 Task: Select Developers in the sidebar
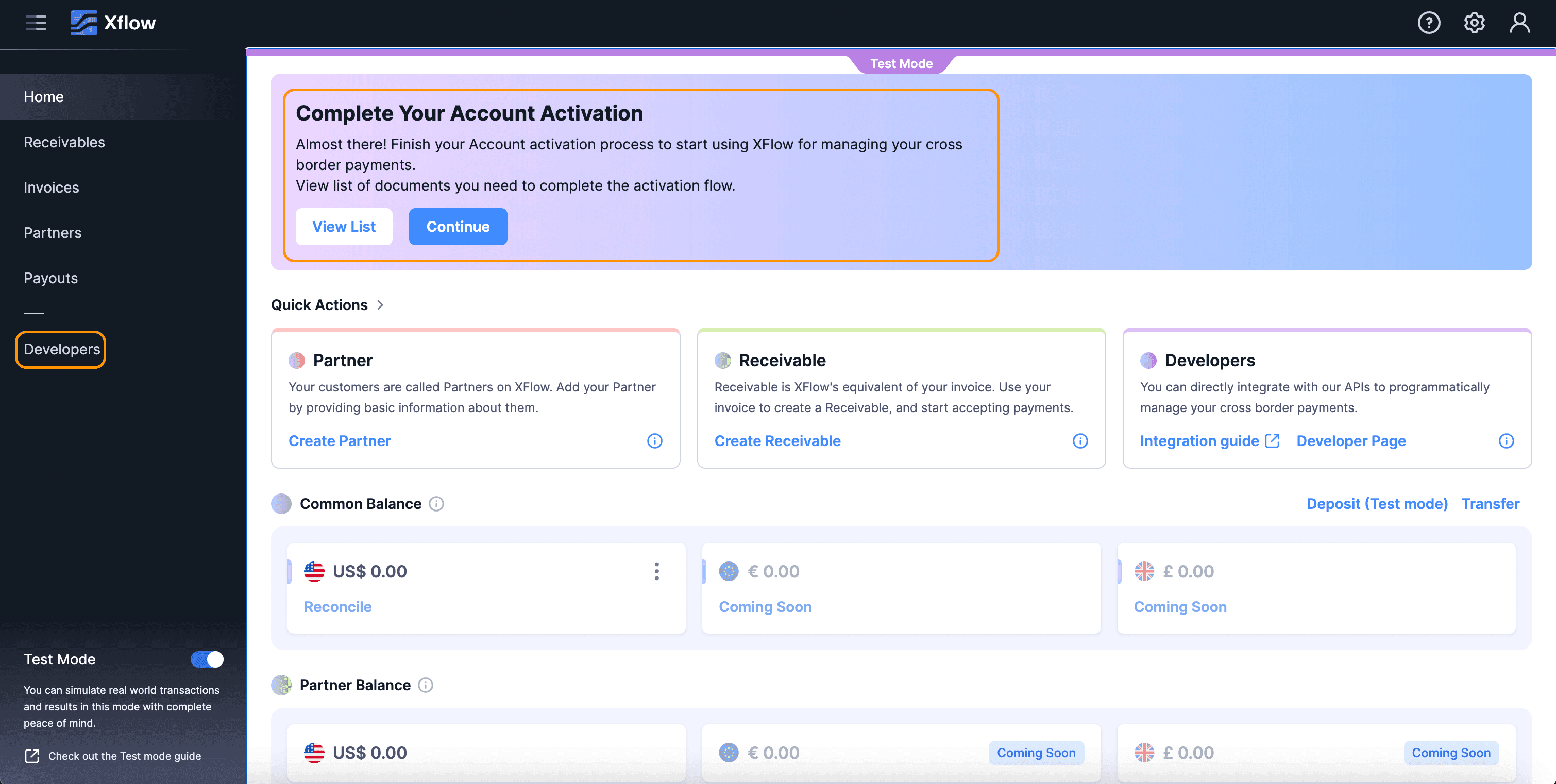62,349
